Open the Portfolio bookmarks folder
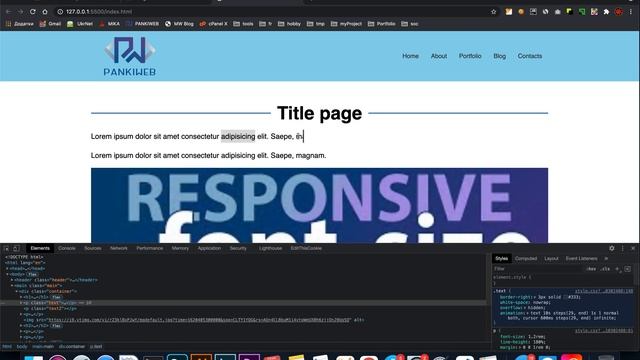Screen dimensions: 640x360 [382, 24]
